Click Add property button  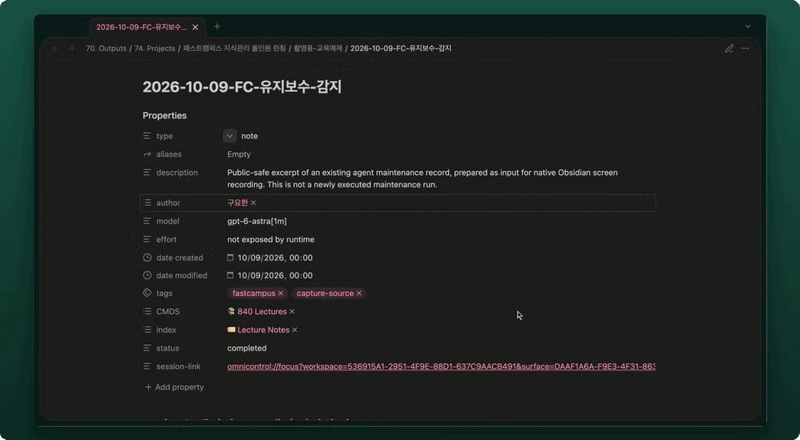point(174,387)
